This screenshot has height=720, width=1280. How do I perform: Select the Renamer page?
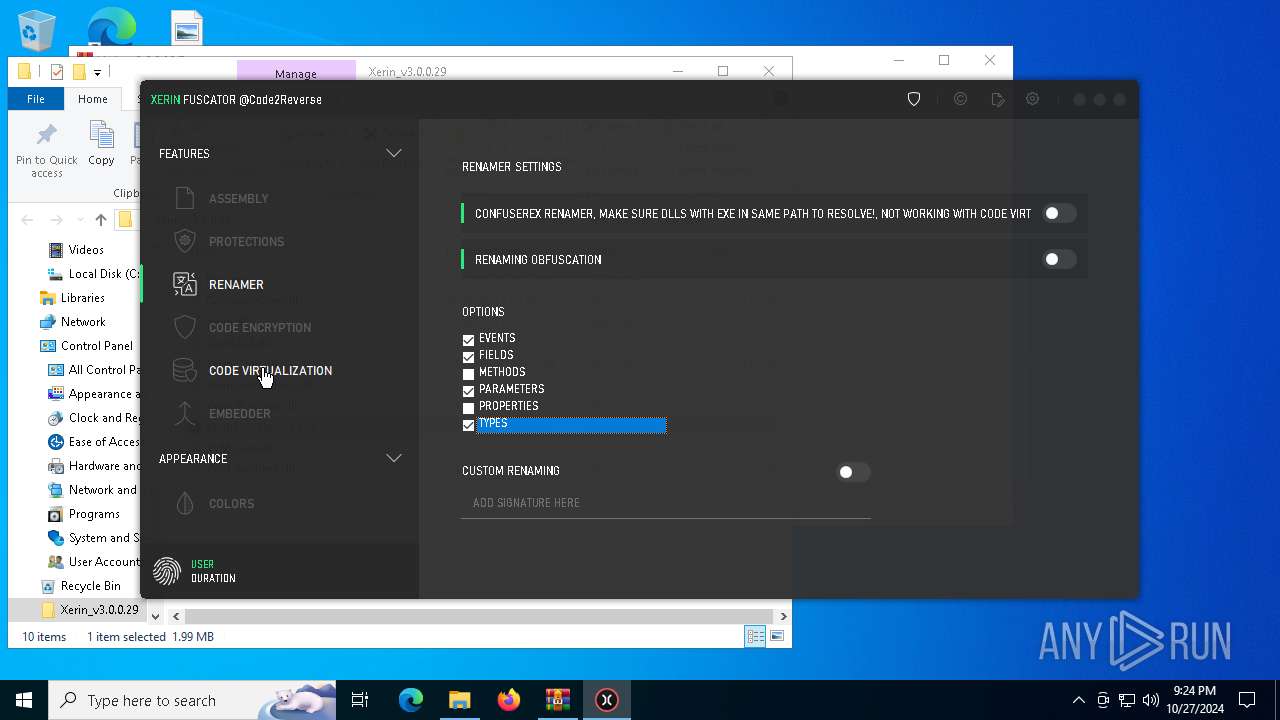(x=236, y=285)
